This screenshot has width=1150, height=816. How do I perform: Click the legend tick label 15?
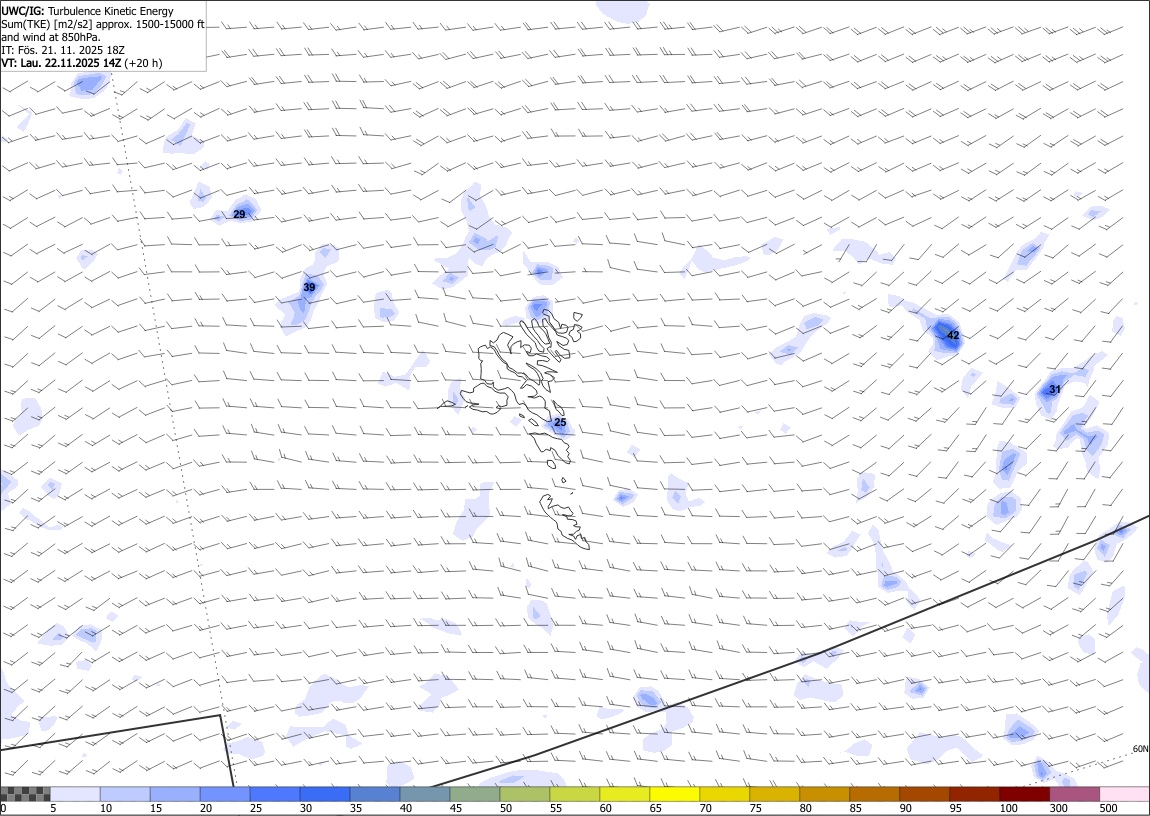click(x=156, y=808)
